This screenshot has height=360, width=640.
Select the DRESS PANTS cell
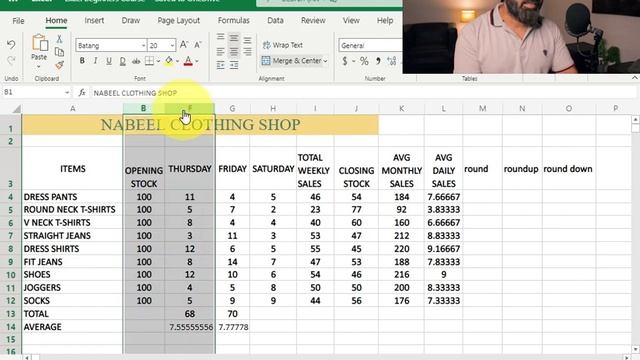72,197
